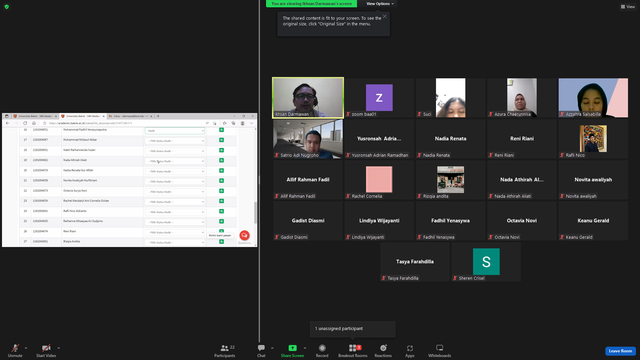The width and height of the screenshot is (640, 360).
Task: Open the browser three-dot settings menu
Action: point(251,123)
